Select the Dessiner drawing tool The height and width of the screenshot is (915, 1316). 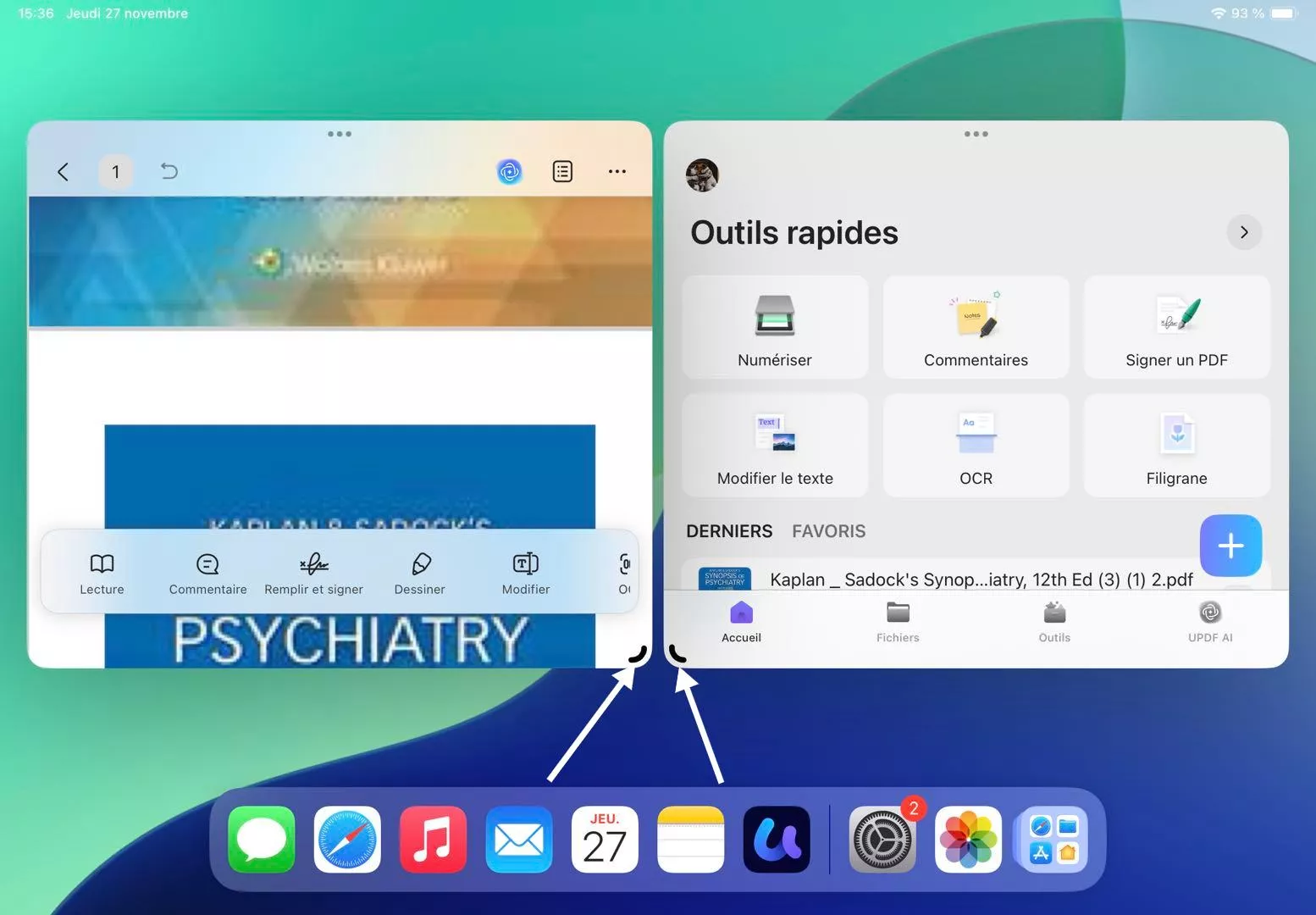[419, 574]
